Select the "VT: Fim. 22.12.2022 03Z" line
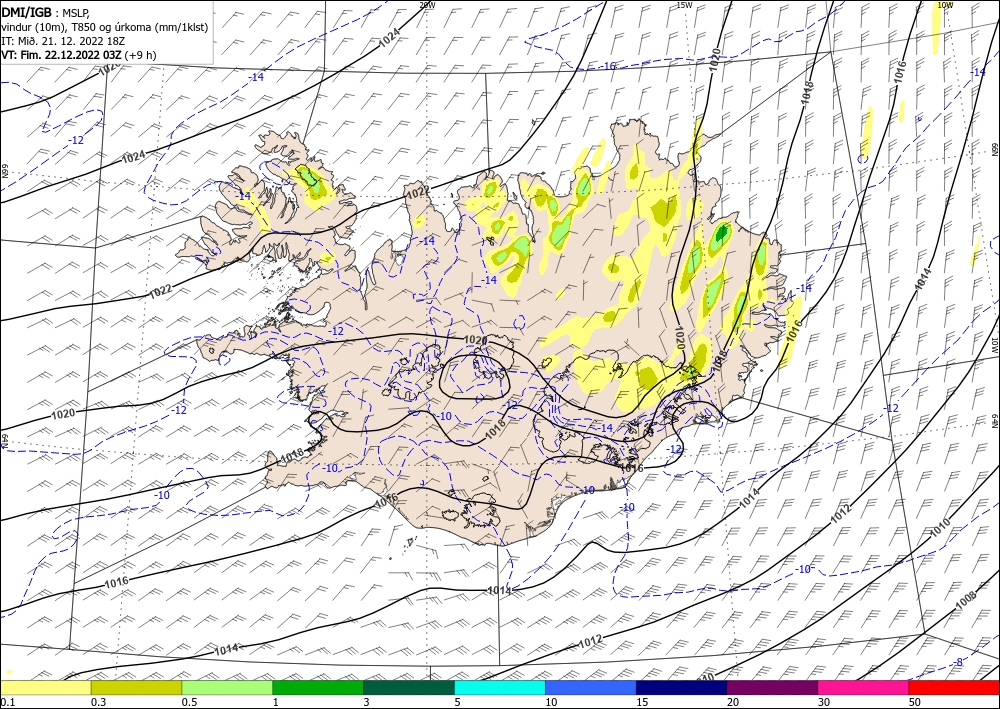1000x709 pixels. (61, 55)
